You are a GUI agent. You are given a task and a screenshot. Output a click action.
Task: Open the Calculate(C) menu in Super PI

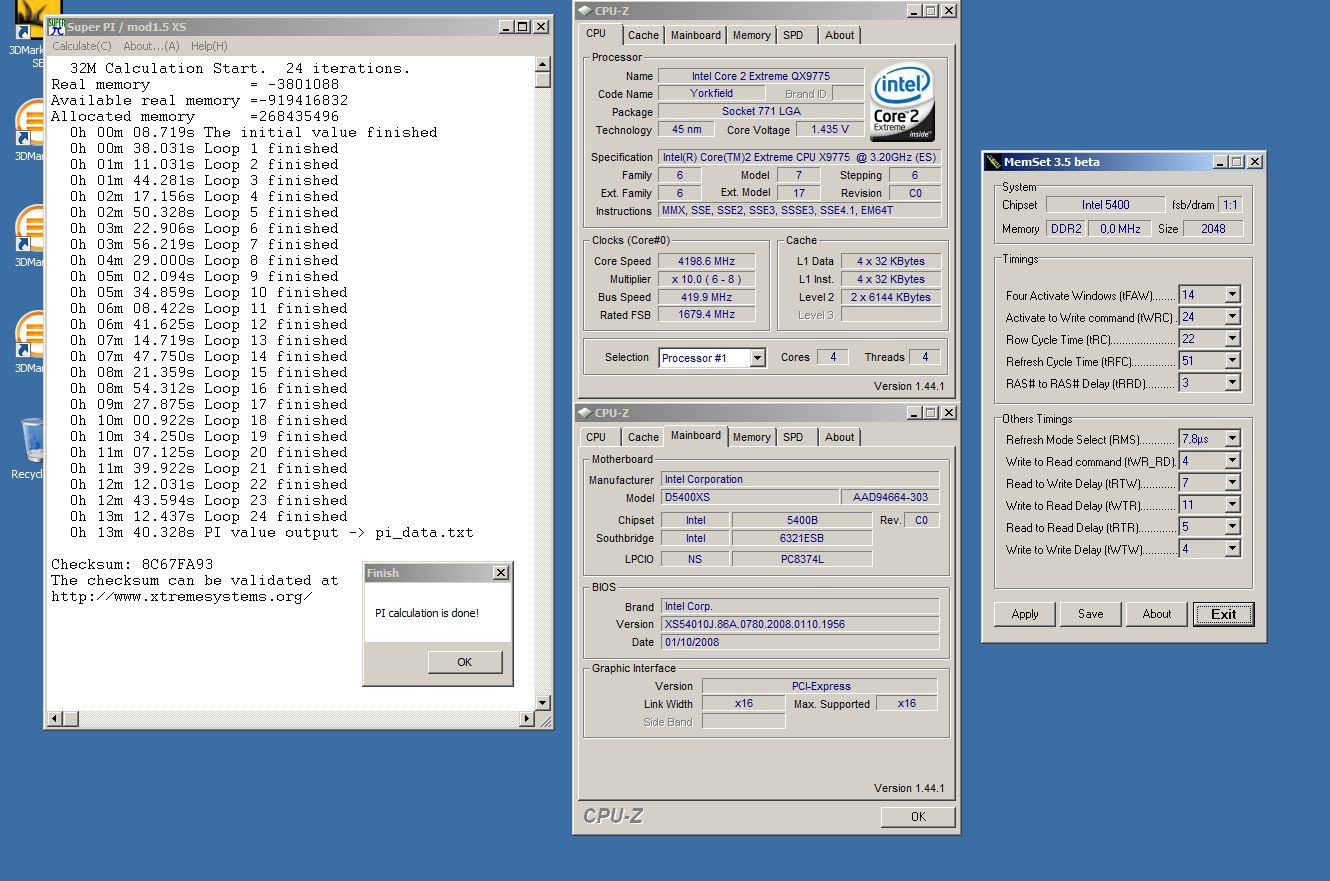[82, 46]
